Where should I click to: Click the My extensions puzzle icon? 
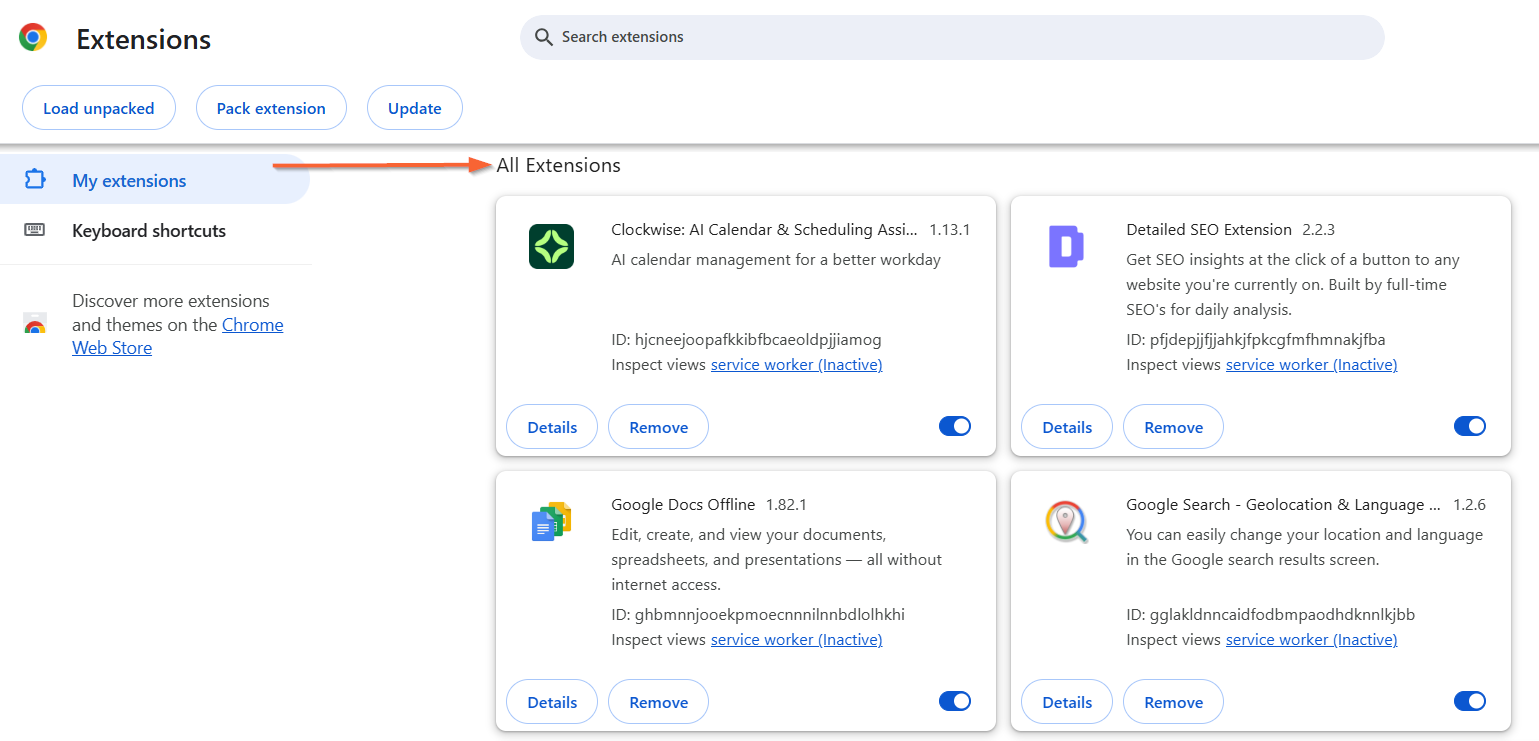click(35, 180)
